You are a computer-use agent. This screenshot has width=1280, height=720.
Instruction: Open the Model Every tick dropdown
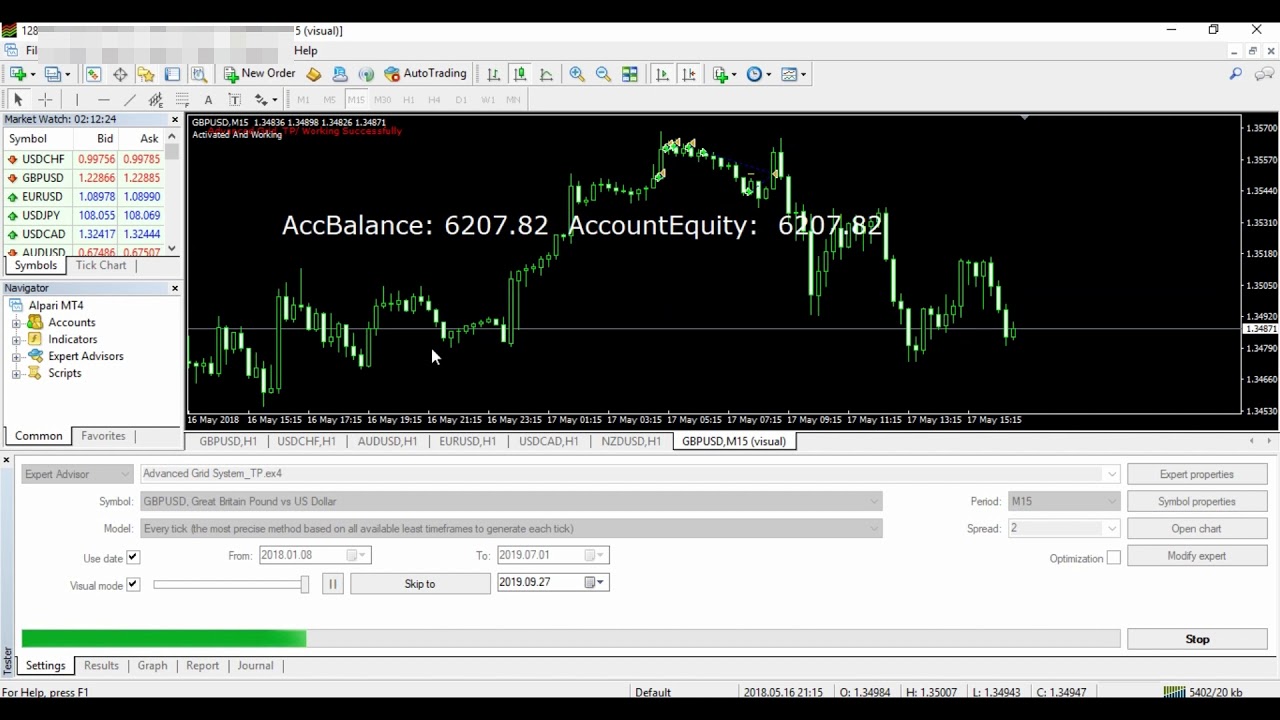click(x=511, y=528)
